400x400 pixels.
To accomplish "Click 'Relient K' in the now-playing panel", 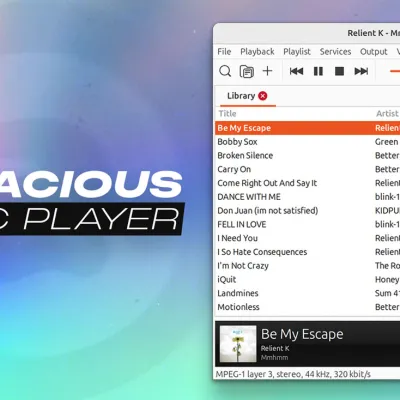I will [x=275, y=348].
